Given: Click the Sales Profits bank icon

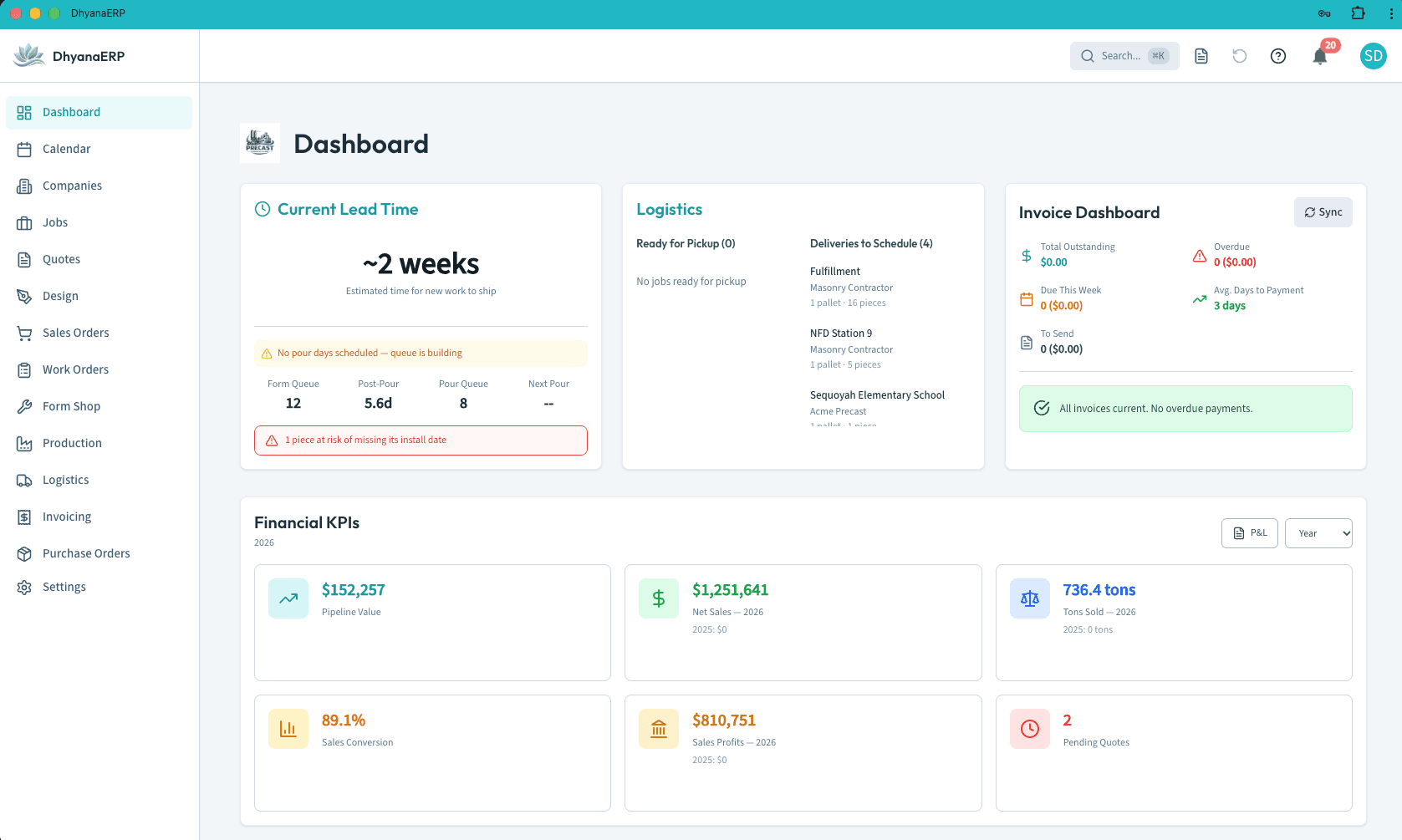Looking at the screenshot, I should [659, 729].
